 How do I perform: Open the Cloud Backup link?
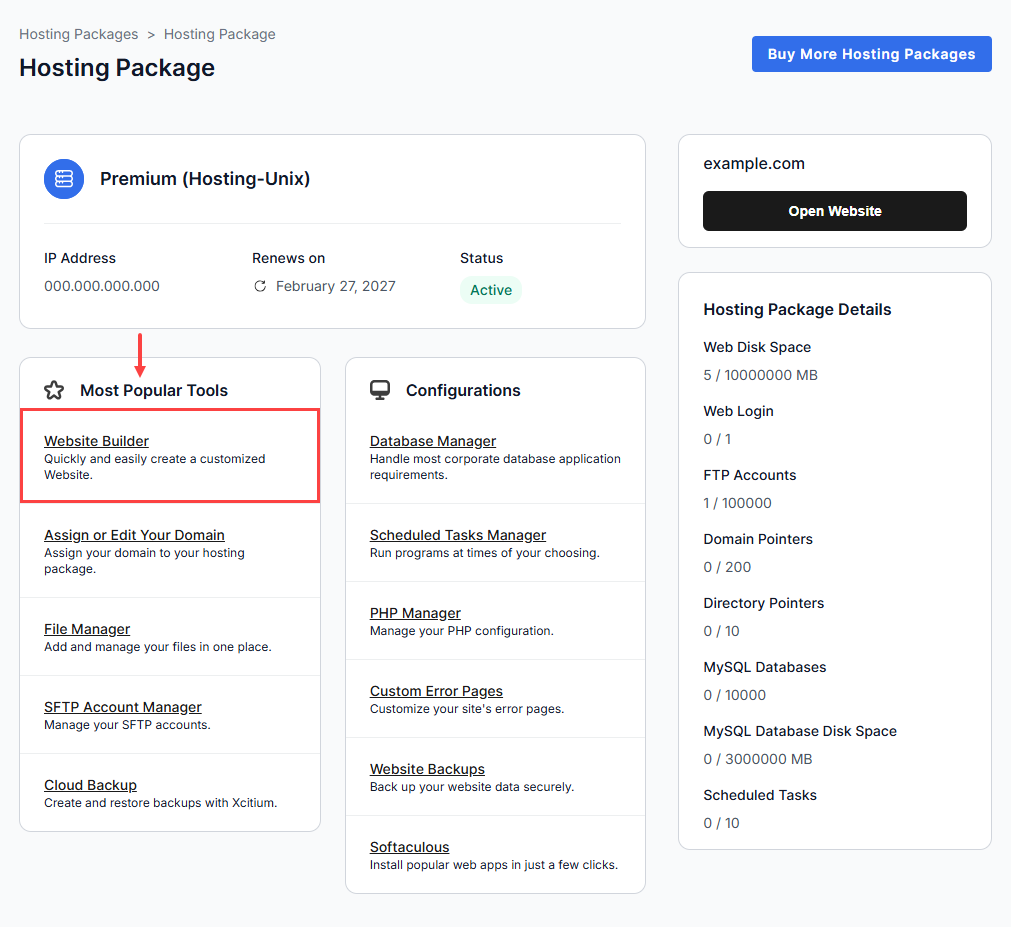90,785
